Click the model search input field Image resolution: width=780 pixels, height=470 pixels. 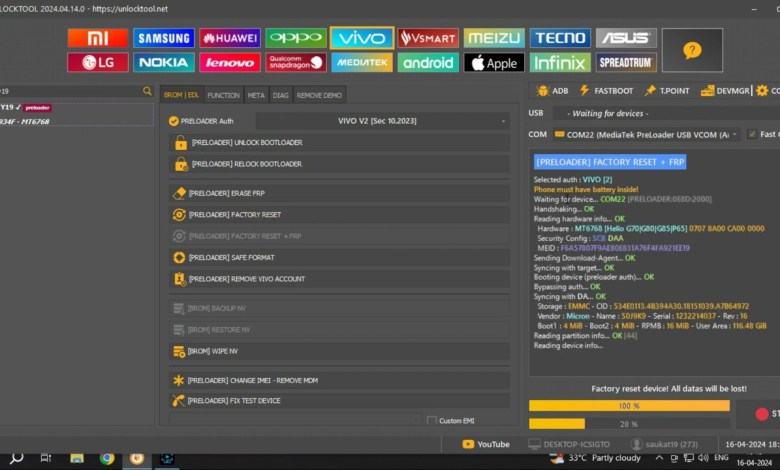point(71,91)
